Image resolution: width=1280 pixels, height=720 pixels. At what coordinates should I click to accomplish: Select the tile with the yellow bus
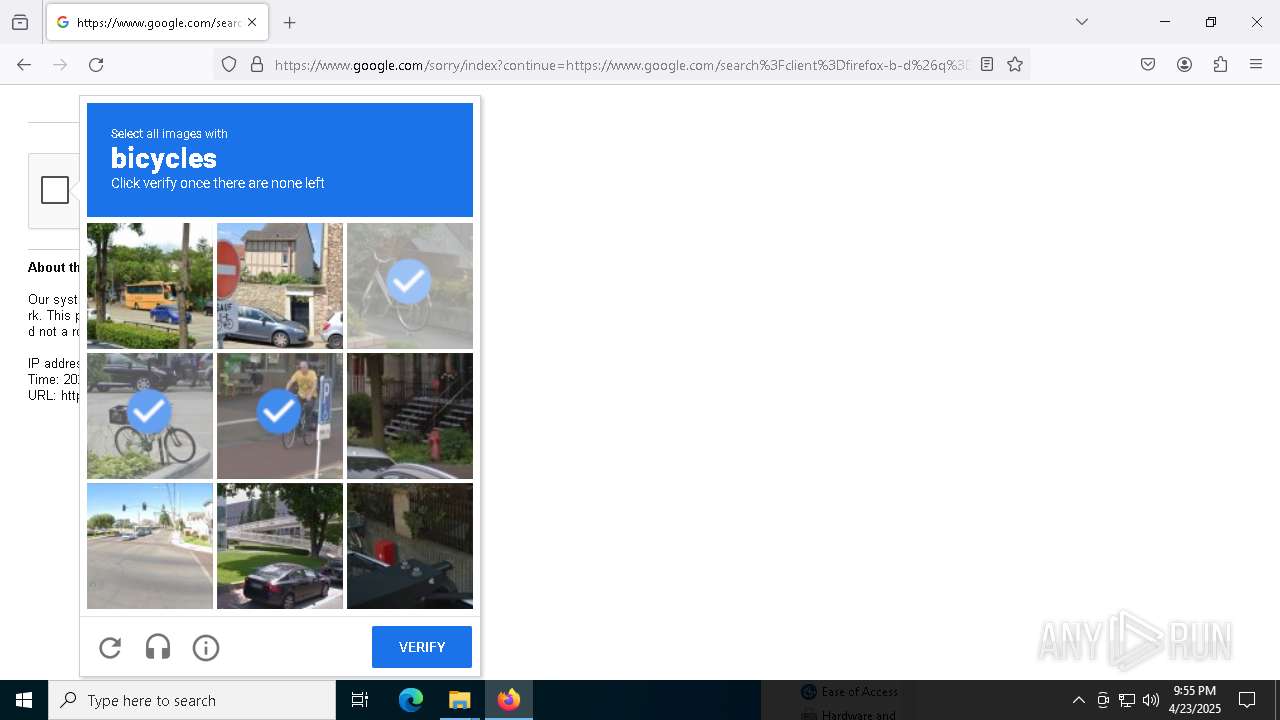coord(150,286)
